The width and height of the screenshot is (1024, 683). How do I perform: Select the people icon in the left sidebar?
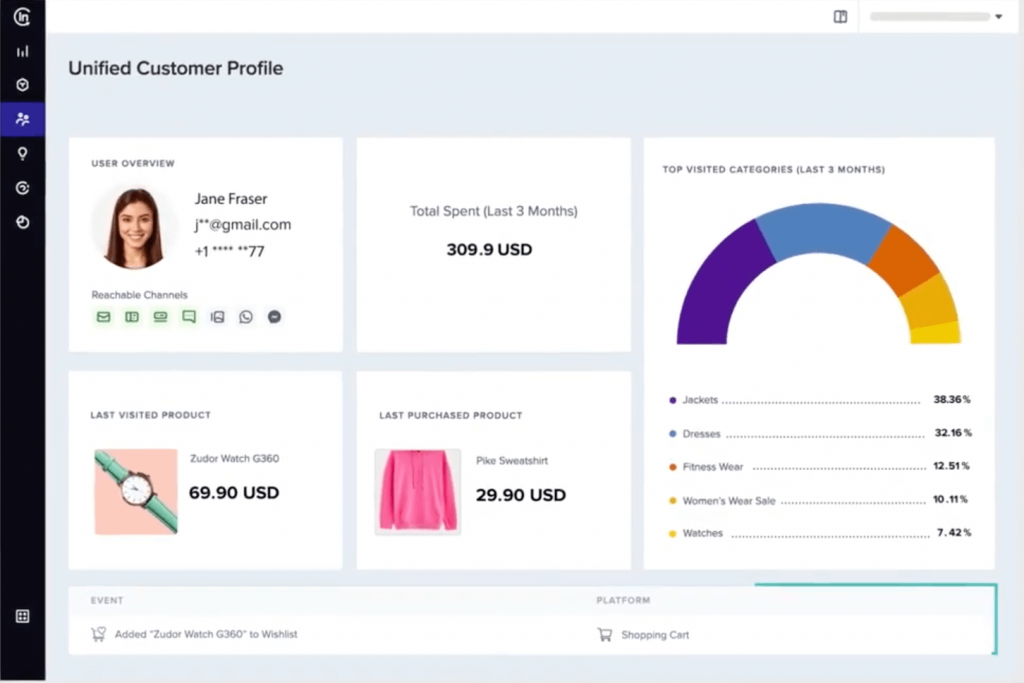(22, 119)
